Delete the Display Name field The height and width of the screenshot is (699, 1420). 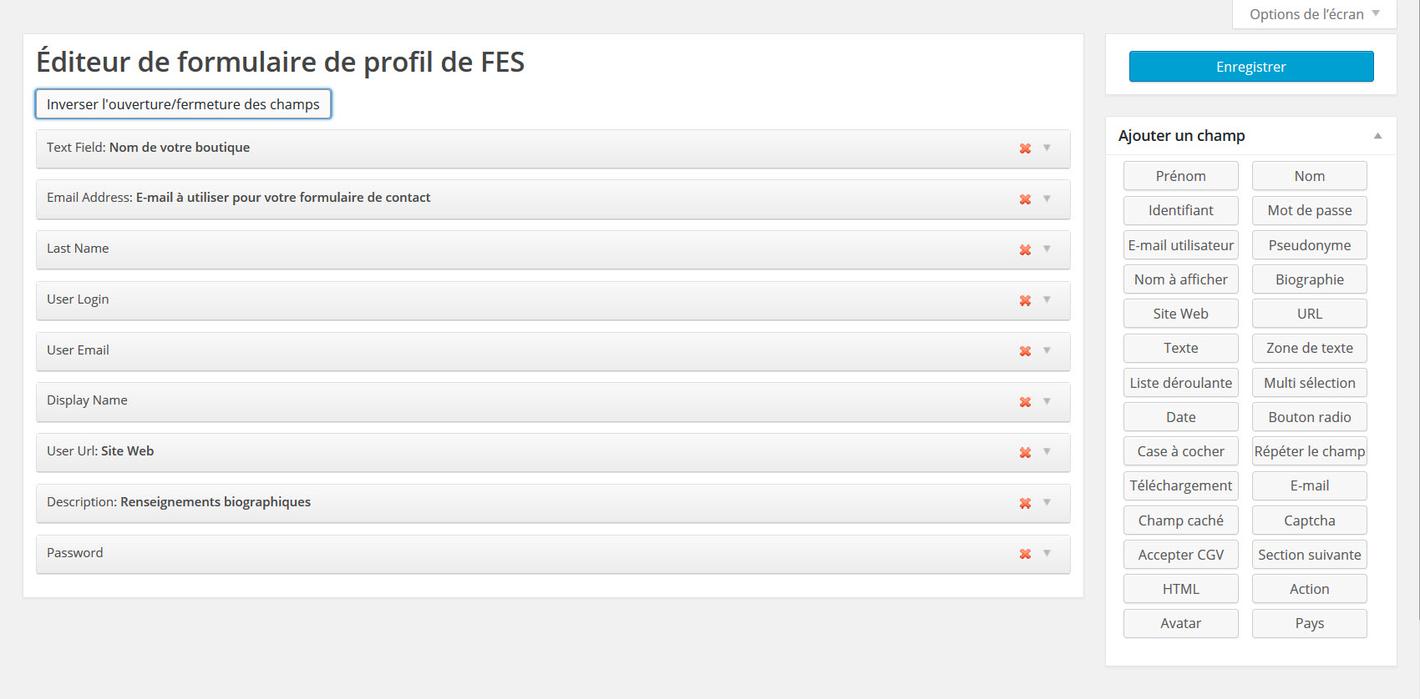[x=1025, y=402]
